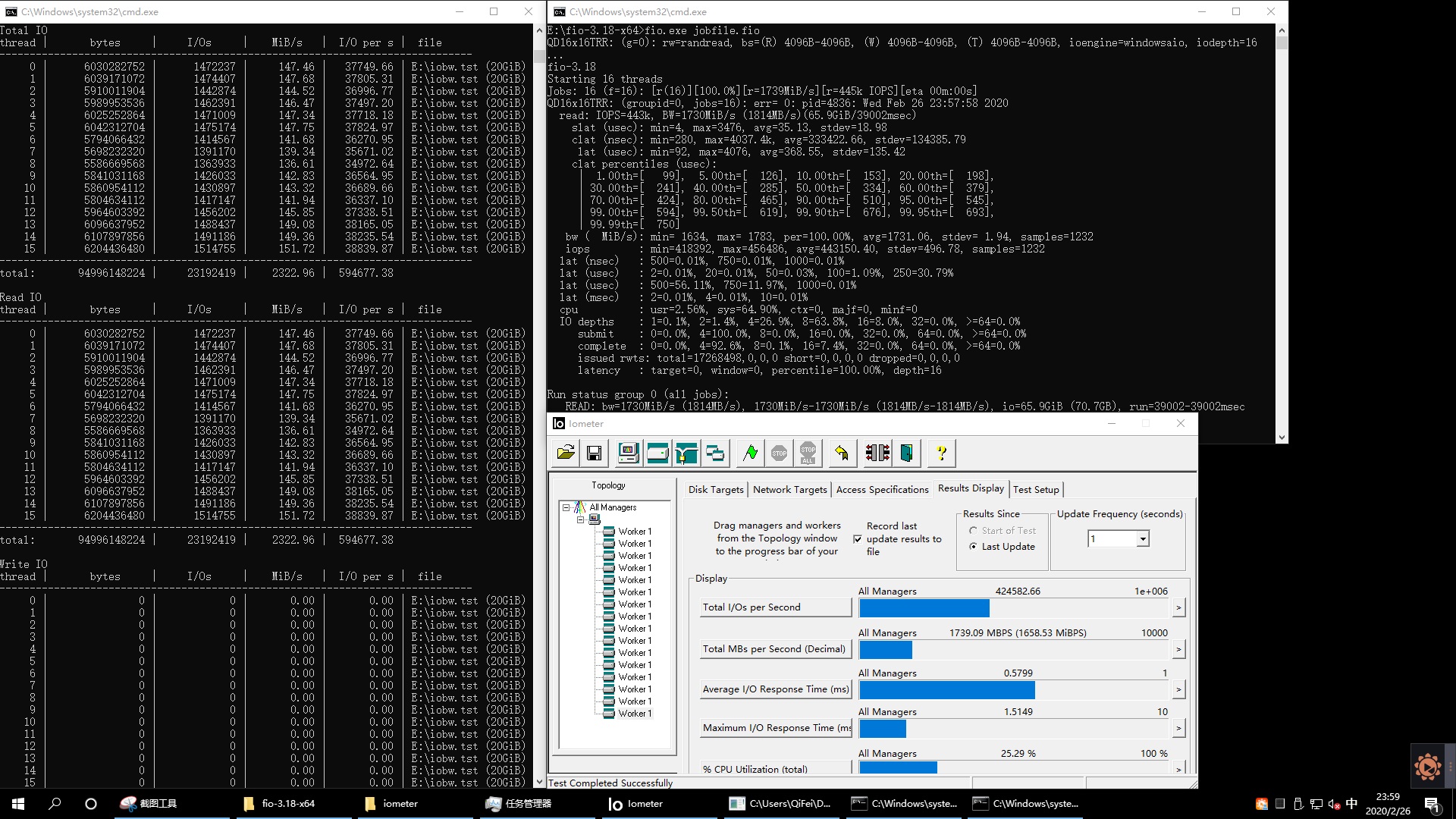Image resolution: width=1456 pixels, height=819 pixels.
Task: Expand the result selector arrow beside CPU Utilization
Action: coord(1178,769)
